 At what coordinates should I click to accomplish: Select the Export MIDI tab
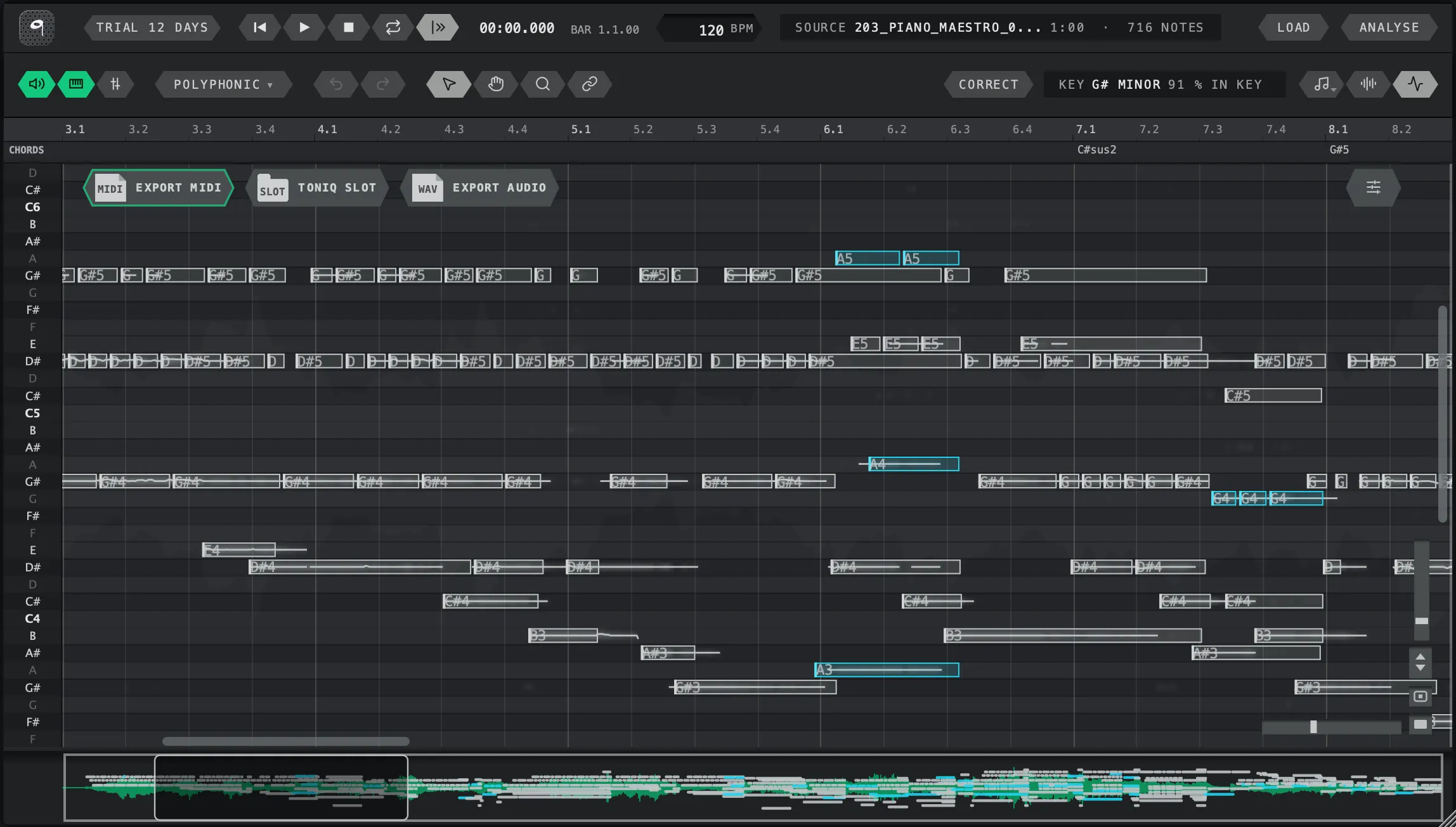click(x=159, y=188)
